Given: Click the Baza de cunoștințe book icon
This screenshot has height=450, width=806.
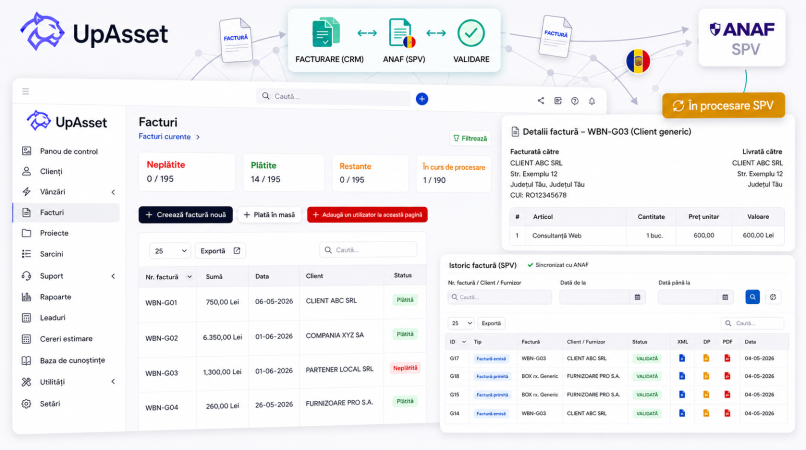Looking at the screenshot, I should pyautogui.click(x=26, y=361).
